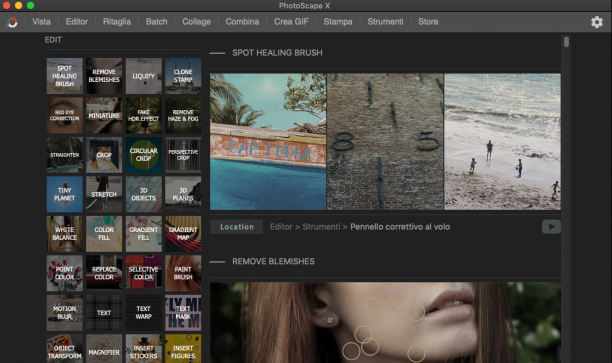
Task: Select the Gradient Map tile
Action: click(183, 233)
